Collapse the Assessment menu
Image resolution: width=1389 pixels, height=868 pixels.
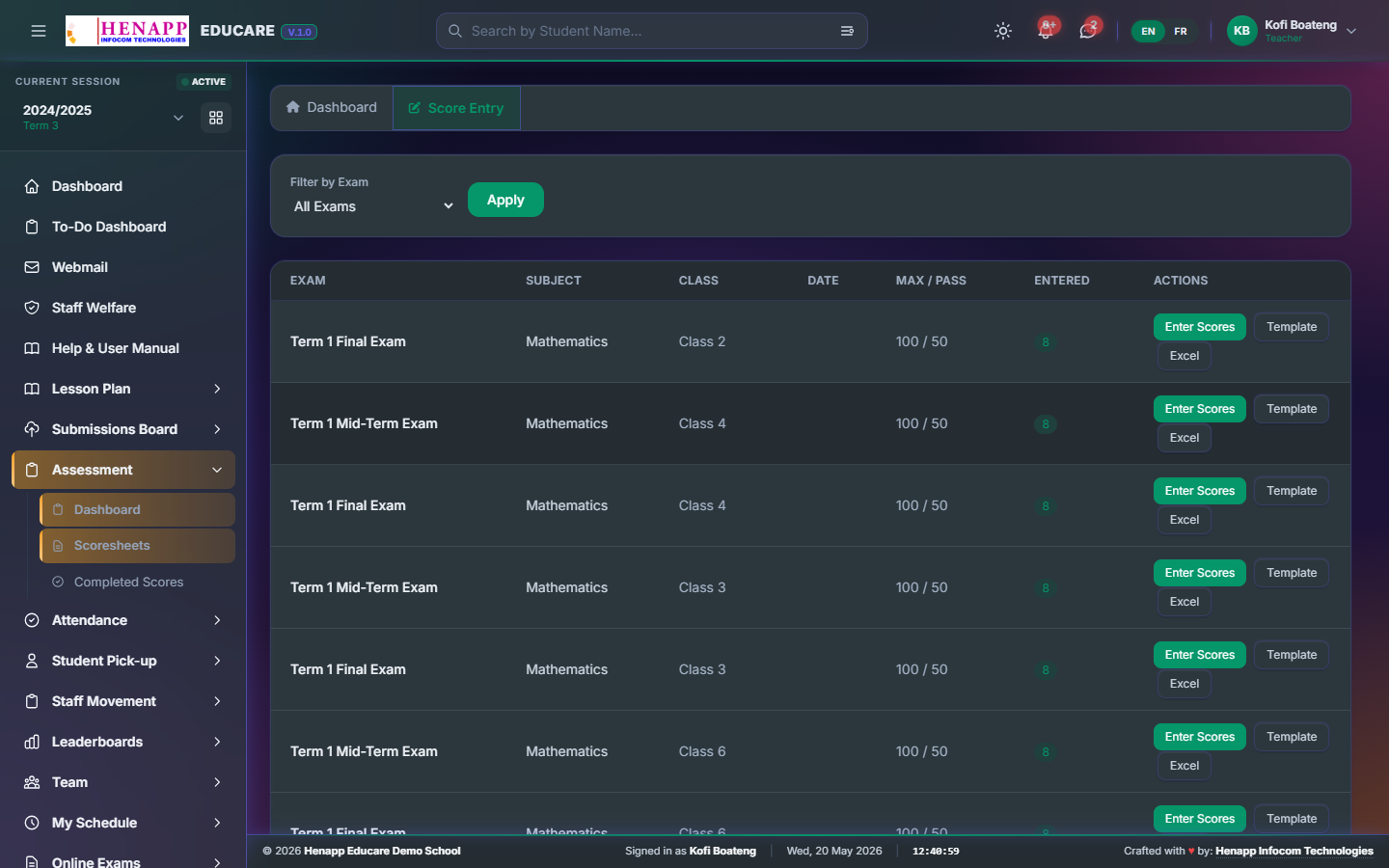123,470
